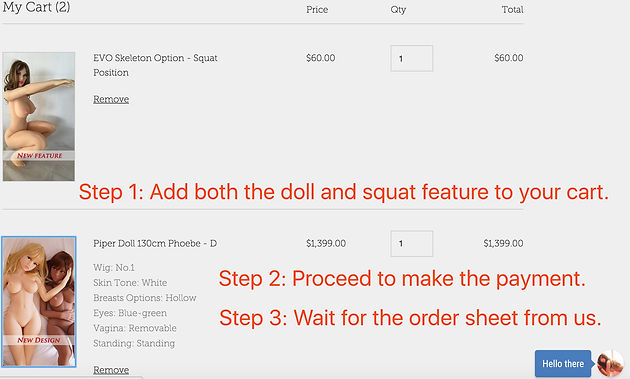Open the EVO Skeleton Option product title
Image resolution: width=630 pixels, height=379 pixels.
pos(155,65)
